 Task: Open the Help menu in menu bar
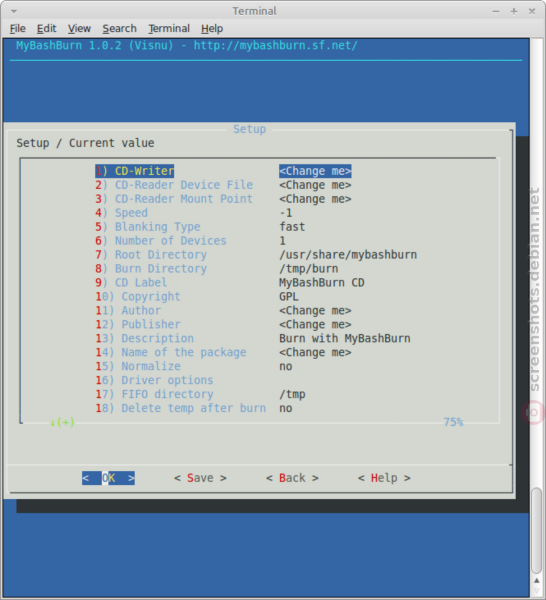click(212, 29)
